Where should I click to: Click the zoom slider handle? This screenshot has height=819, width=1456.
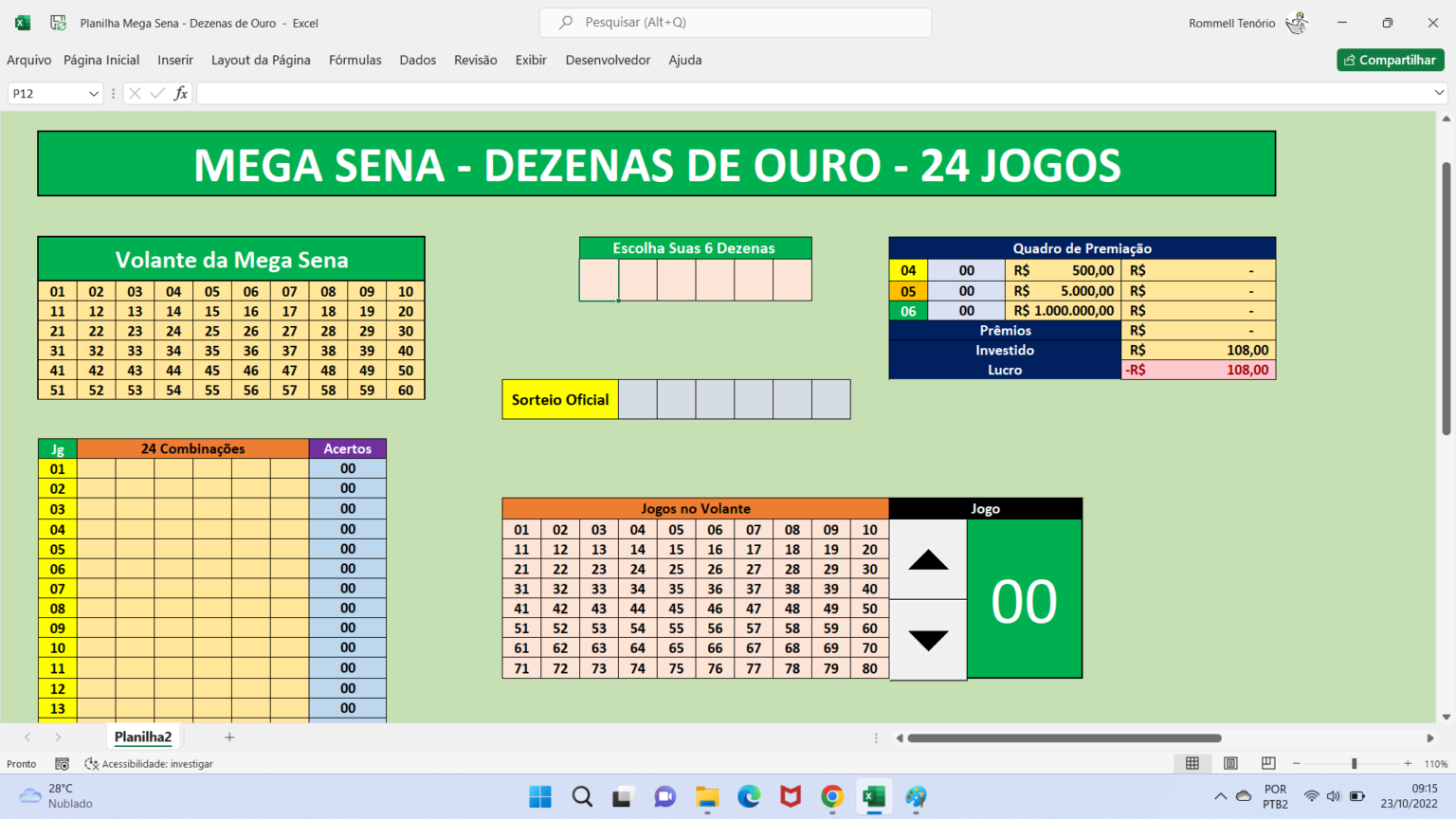tap(1354, 763)
